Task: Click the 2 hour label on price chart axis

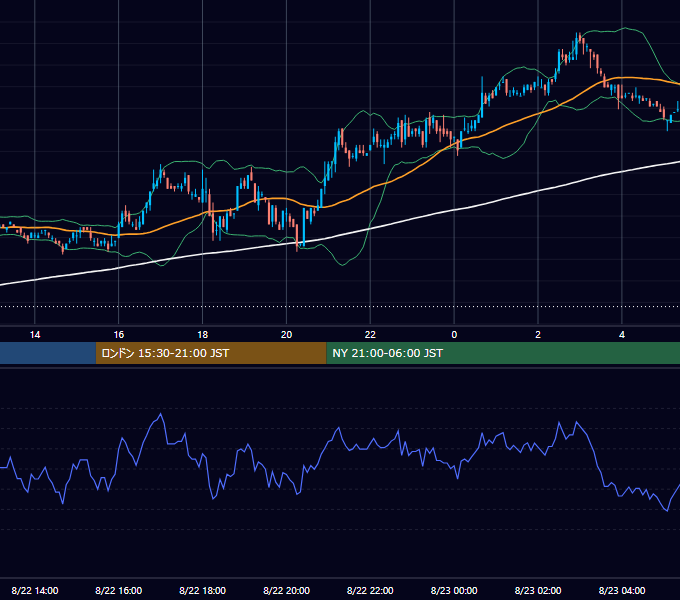Action: [x=538, y=335]
